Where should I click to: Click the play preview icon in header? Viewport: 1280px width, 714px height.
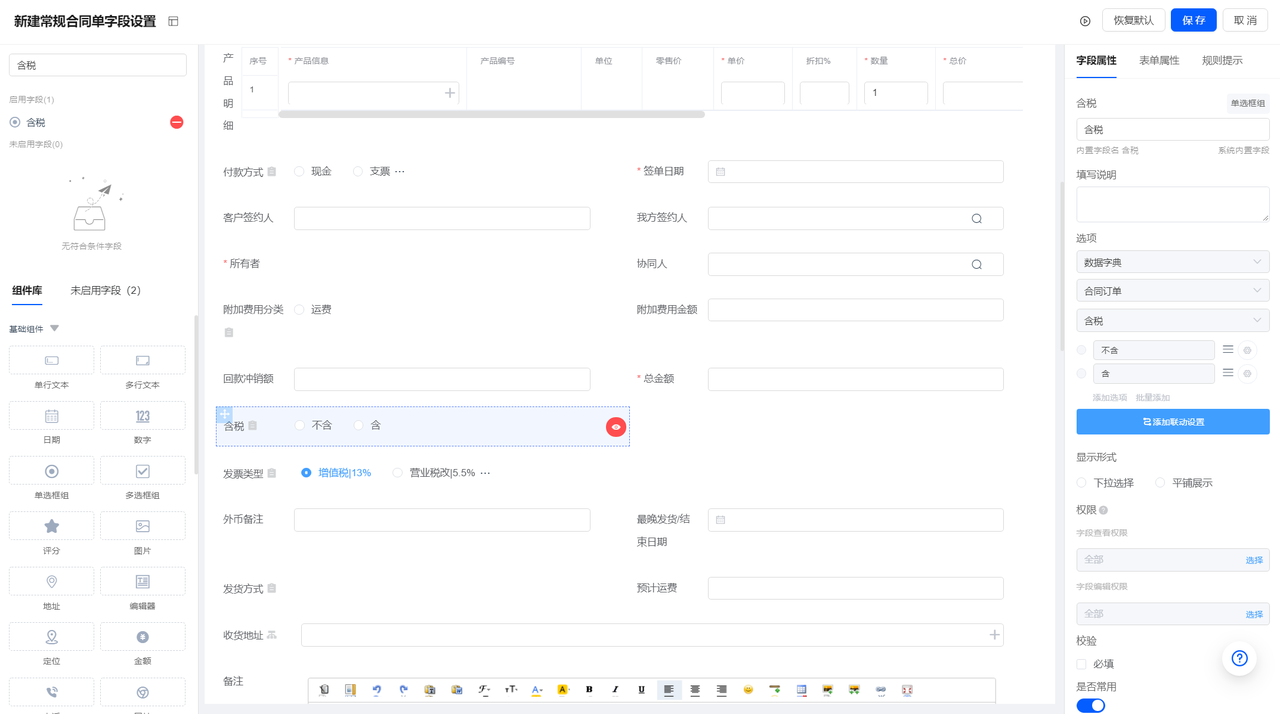(1085, 21)
